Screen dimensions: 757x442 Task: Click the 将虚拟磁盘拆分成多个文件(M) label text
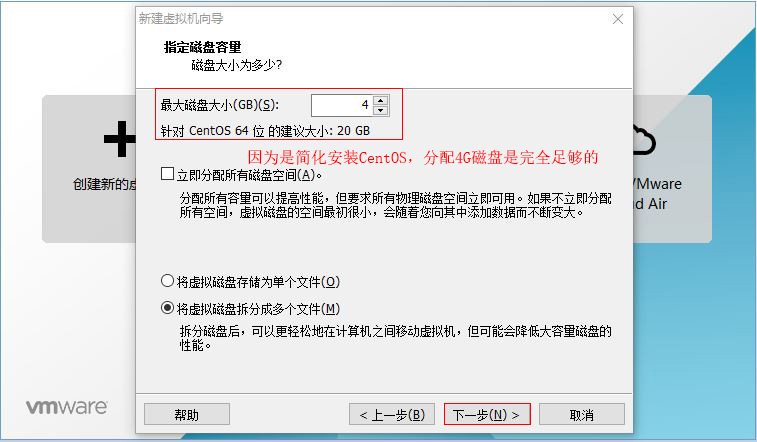[x=258, y=309]
